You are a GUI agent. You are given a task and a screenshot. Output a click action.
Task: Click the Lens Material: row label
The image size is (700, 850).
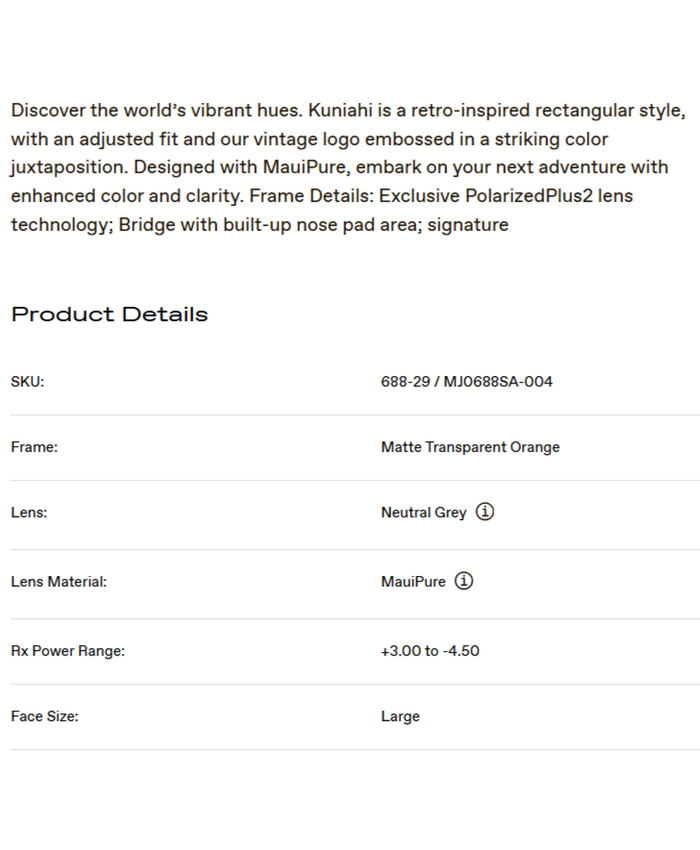click(x=59, y=582)
